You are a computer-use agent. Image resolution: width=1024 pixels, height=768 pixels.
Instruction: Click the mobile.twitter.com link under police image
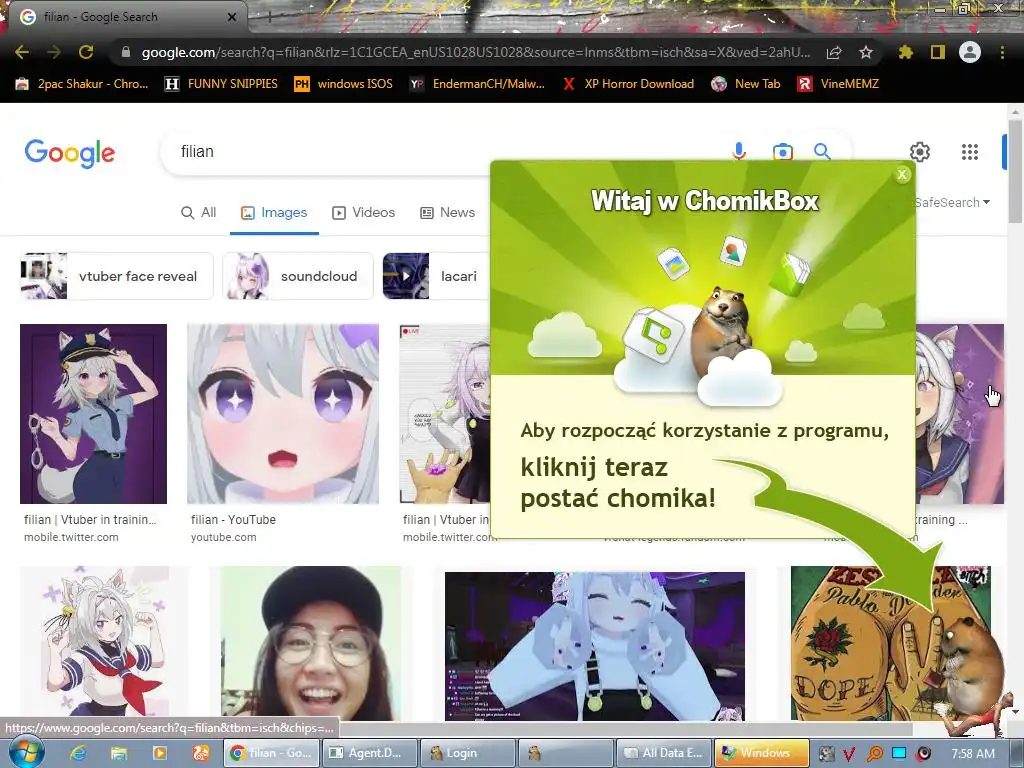[x=71, y=537]
